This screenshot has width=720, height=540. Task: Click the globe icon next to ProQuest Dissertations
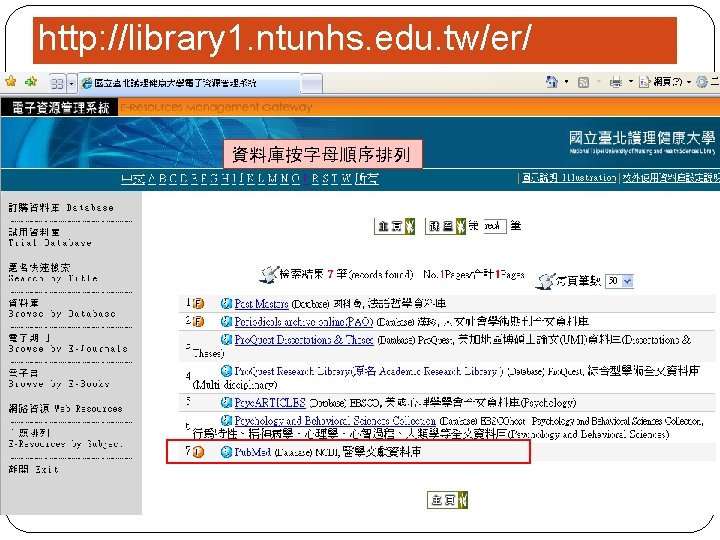click(226, 339)
